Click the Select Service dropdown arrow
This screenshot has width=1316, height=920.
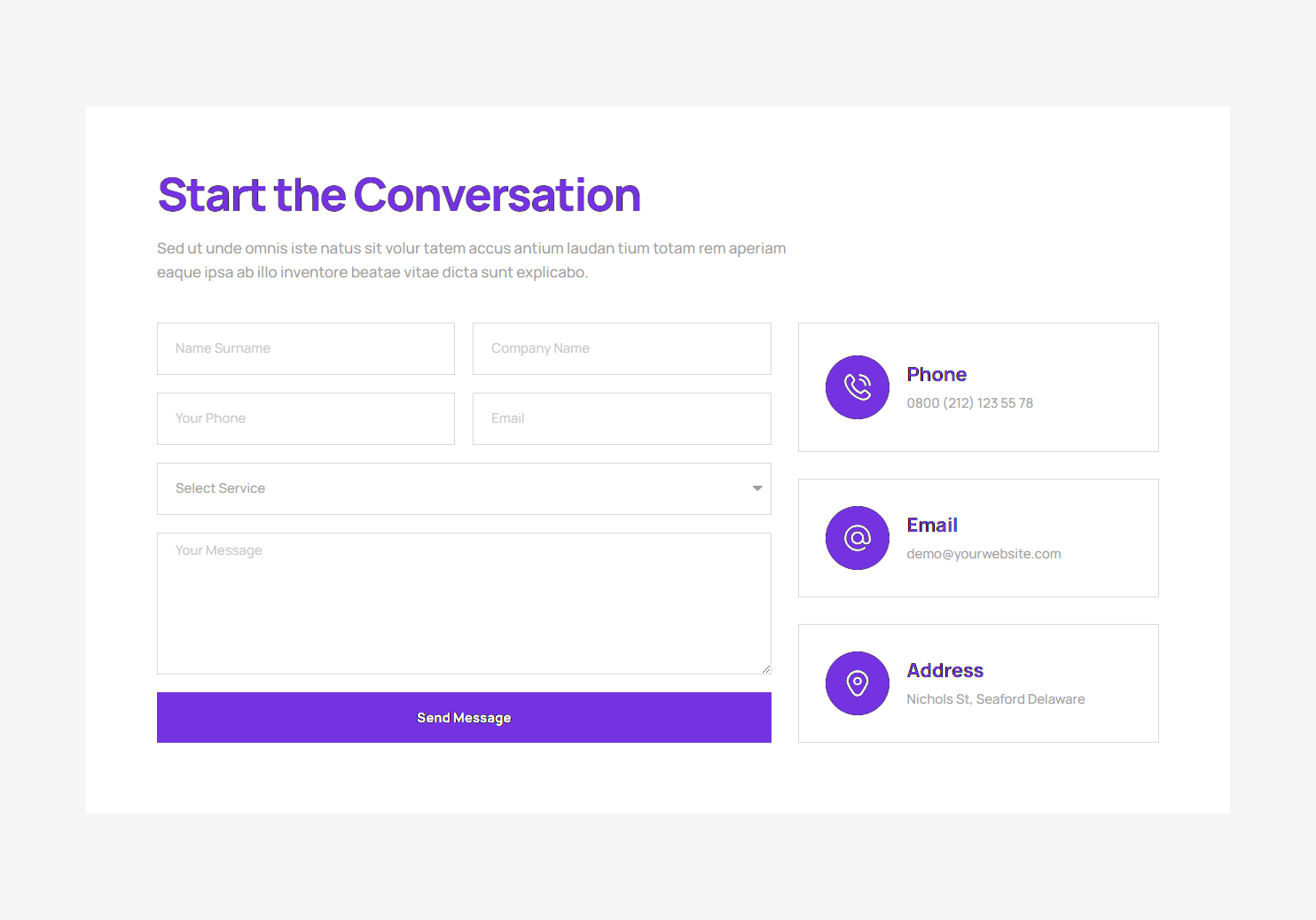tap(757, 488)
